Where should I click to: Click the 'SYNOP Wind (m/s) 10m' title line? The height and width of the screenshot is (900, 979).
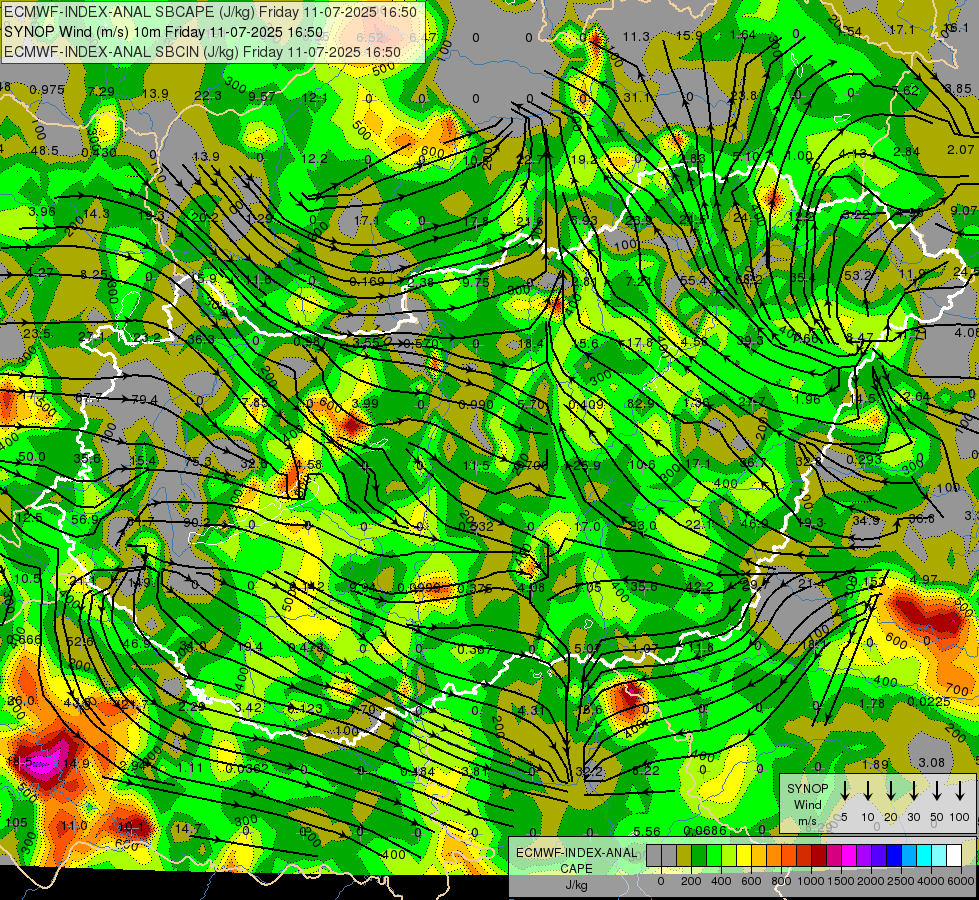[x=164, y=32]
